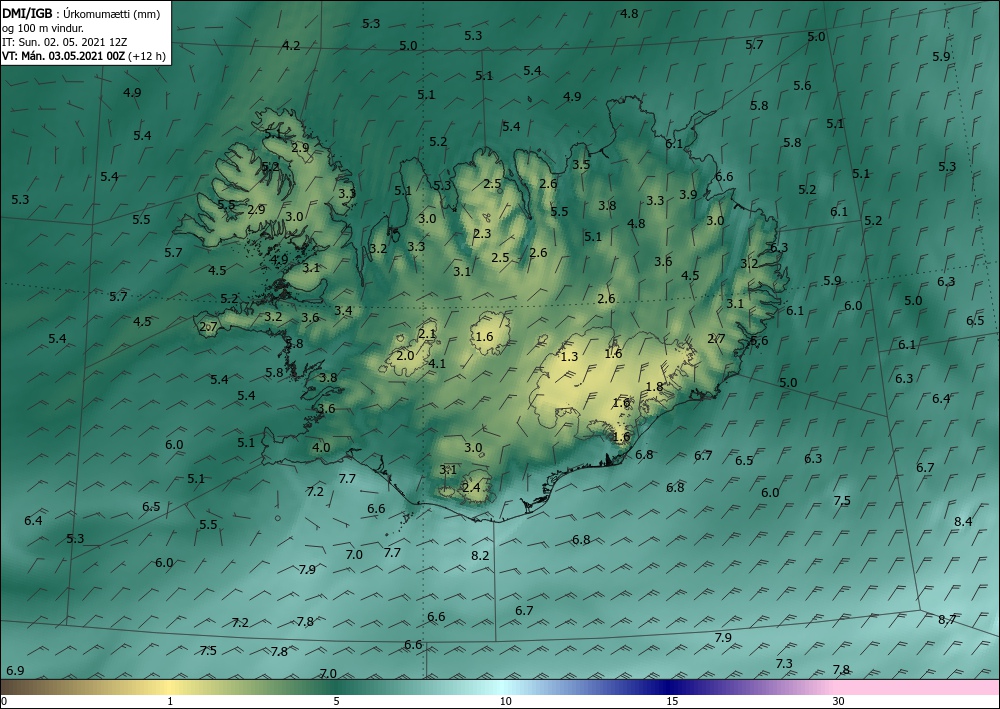Viewport: 1000px width, 709px height.
Task: Click the 4.2 value on the map
Action: pyautogui.click(x=291, y=46)
